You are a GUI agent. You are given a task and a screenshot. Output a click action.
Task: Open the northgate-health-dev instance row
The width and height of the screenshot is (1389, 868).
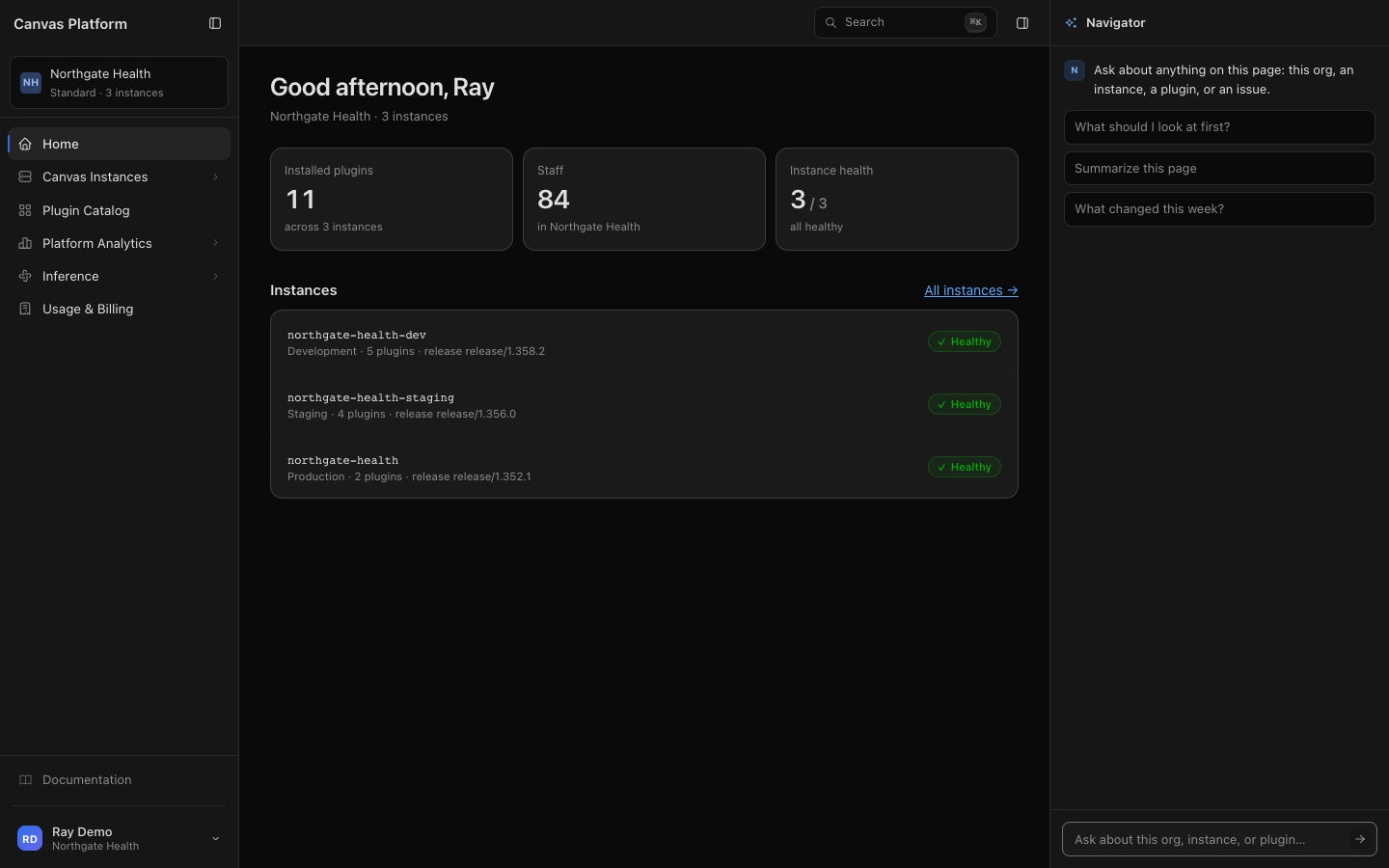coord(644,342)
